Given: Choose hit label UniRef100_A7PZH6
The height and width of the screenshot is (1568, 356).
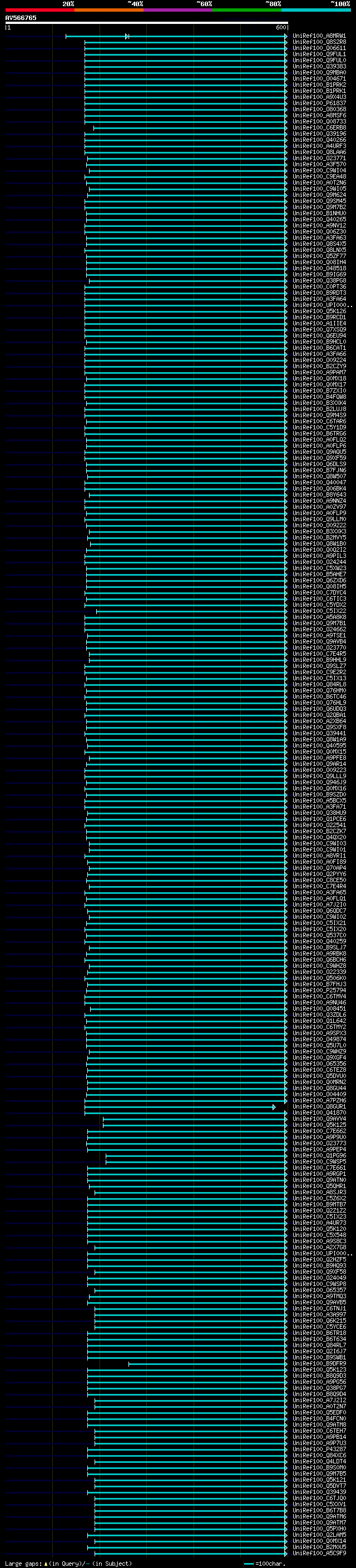Looking at the screenshot, I should (x=319, y=1101).
